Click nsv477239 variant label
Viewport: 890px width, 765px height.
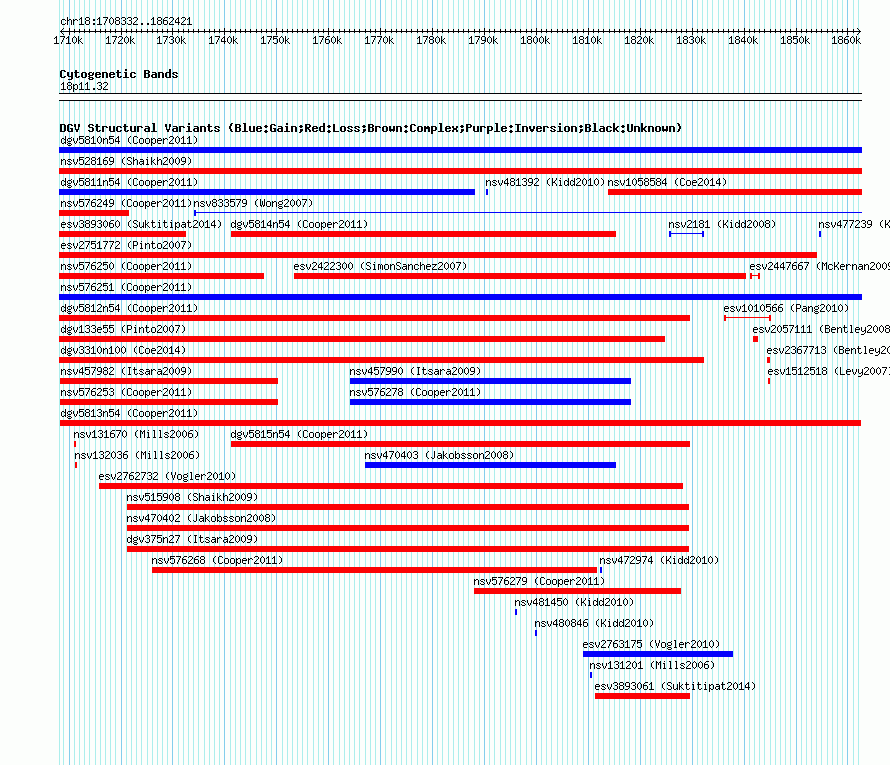click(854, 224)
